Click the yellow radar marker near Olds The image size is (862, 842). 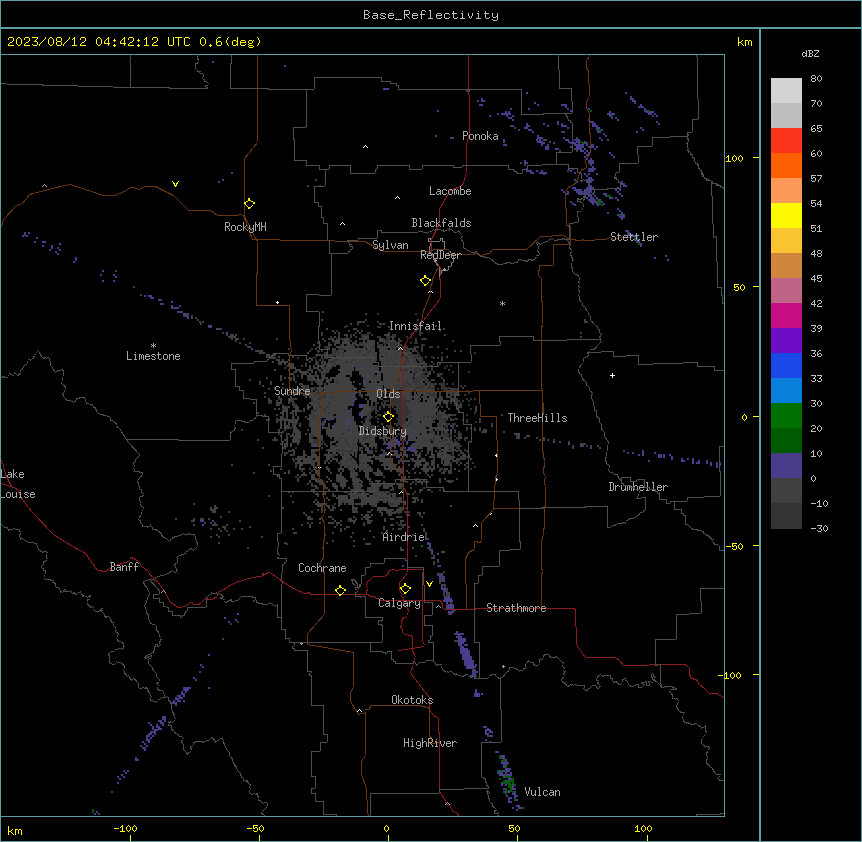(388, 416)
